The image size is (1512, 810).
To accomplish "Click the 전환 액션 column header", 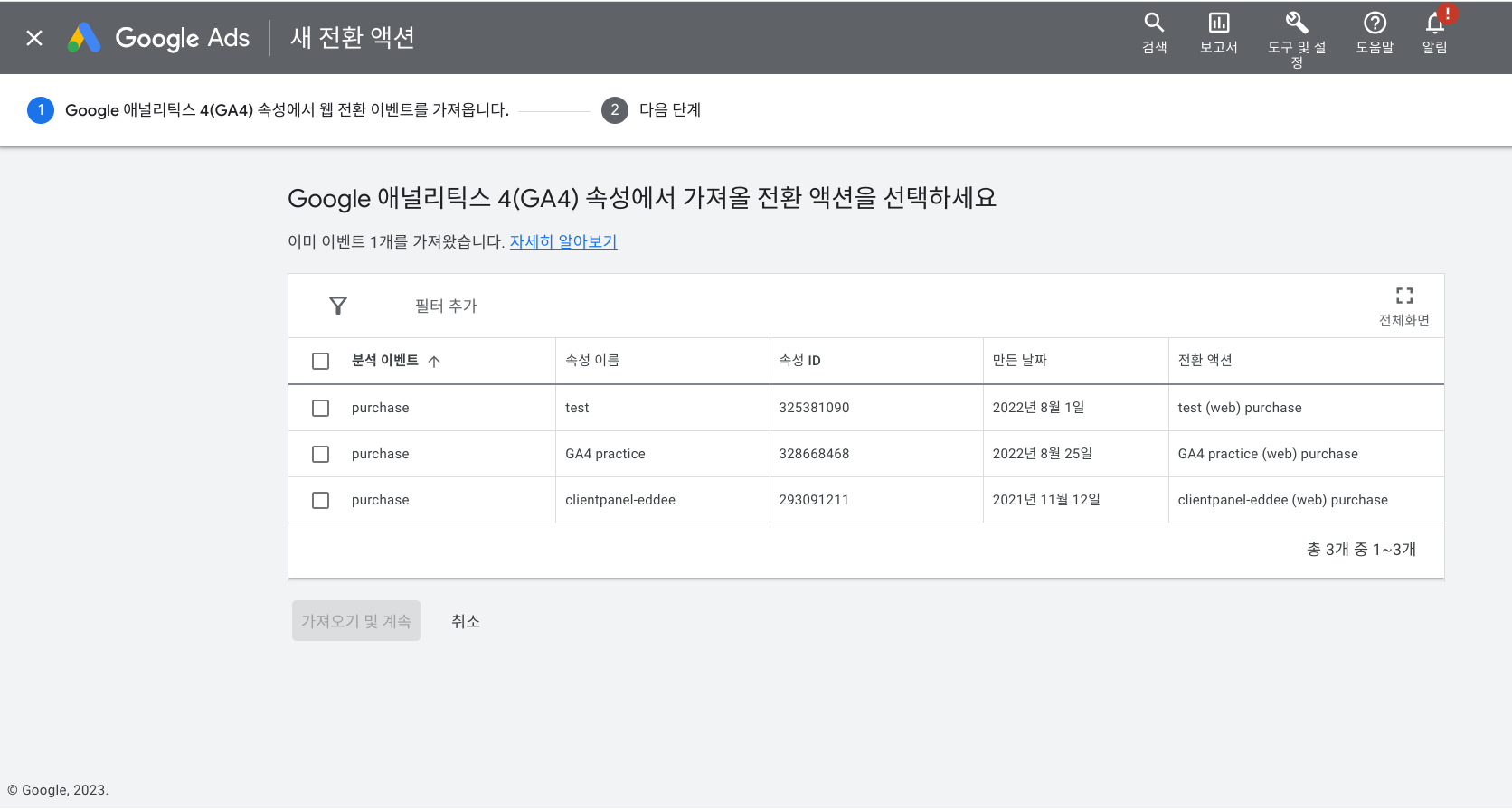I will tap(1205, 360).
